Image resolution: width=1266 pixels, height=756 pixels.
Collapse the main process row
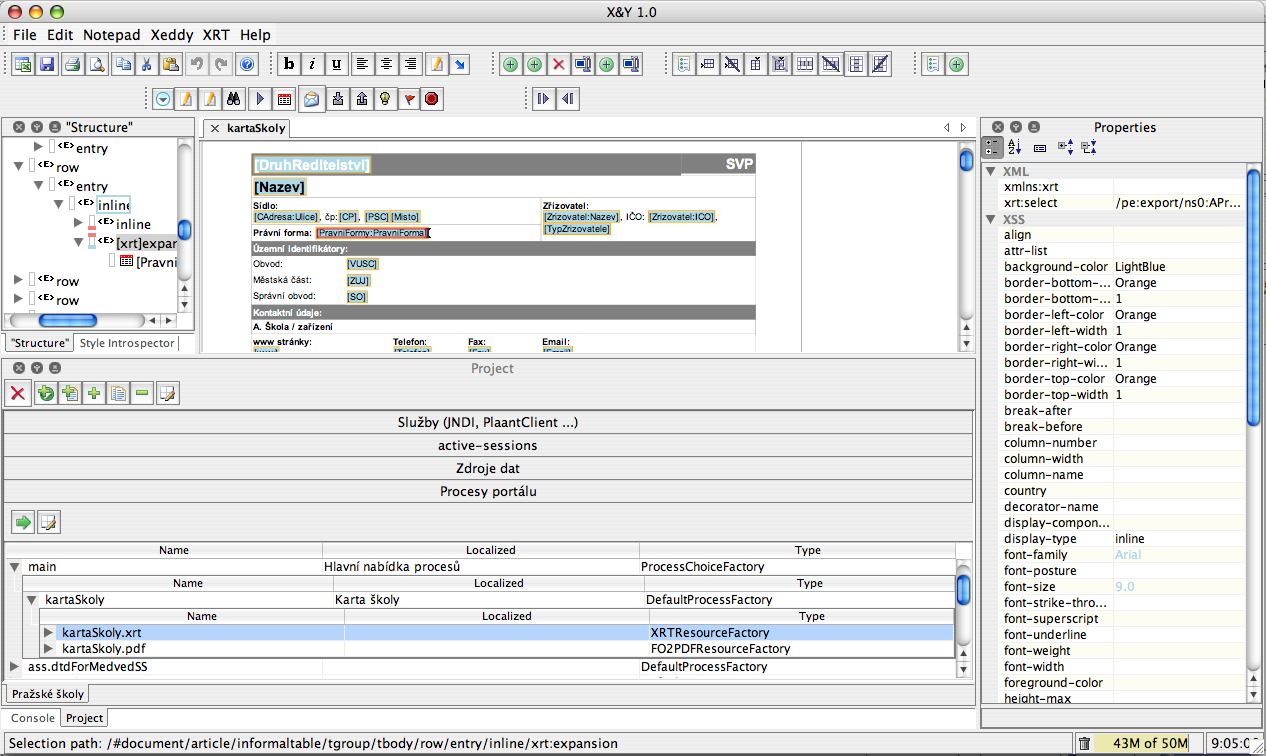click(14, 566)
